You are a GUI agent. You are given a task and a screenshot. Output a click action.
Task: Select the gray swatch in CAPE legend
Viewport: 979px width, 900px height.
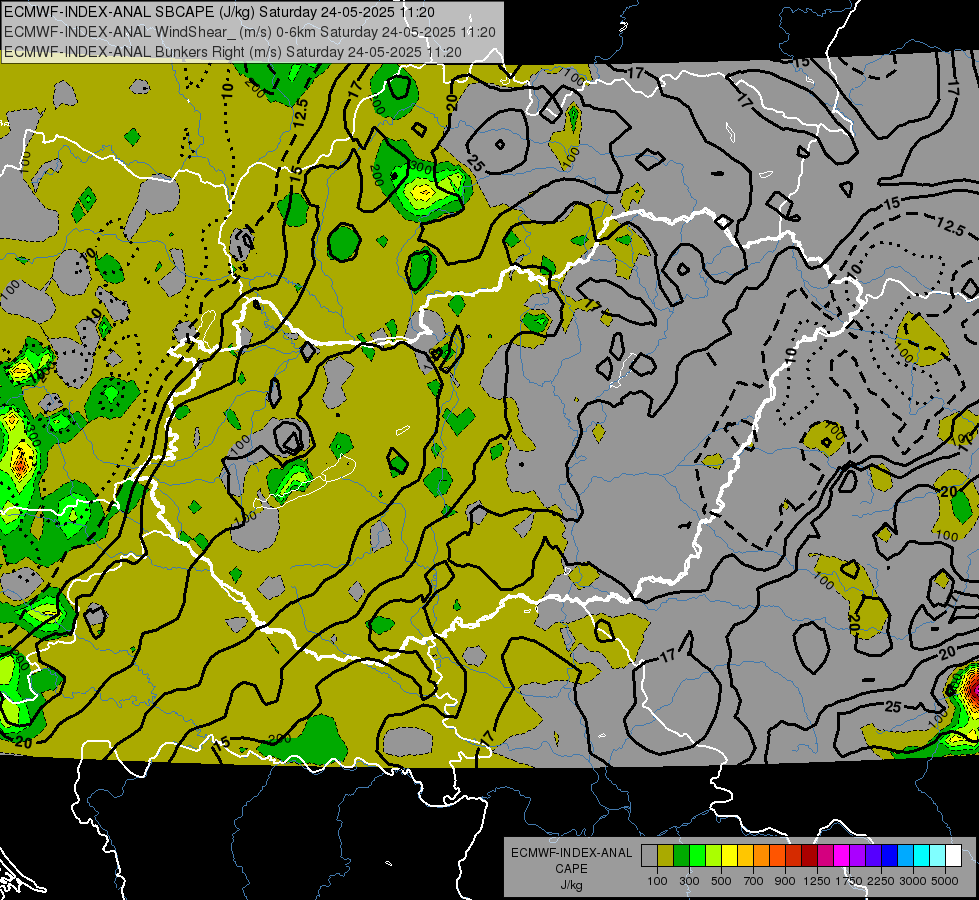tap(649, 855)
